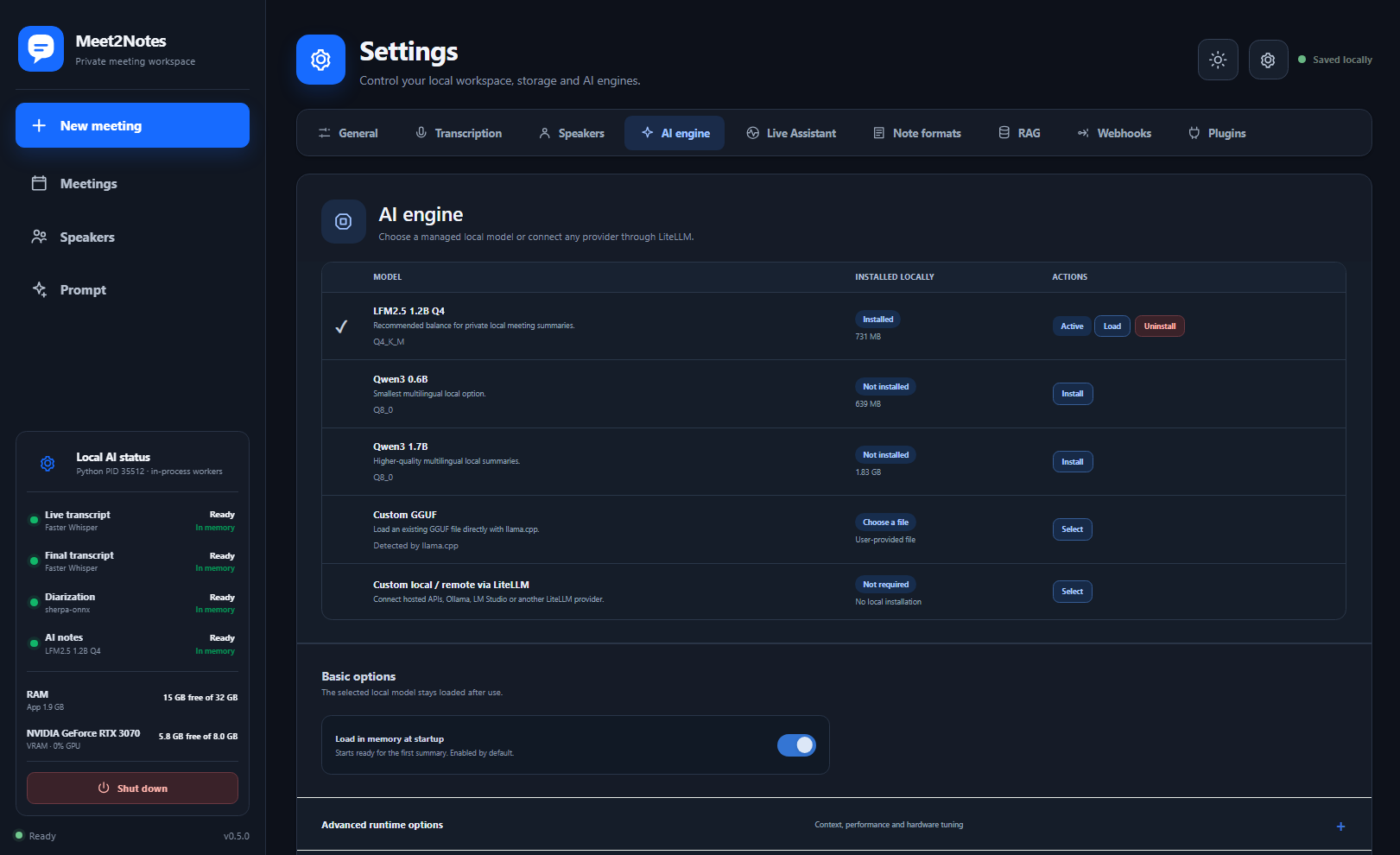This screenshot has height=855, width=1400.
Task: Click the Advanced runtime options heading
Action: click(382, 825)
